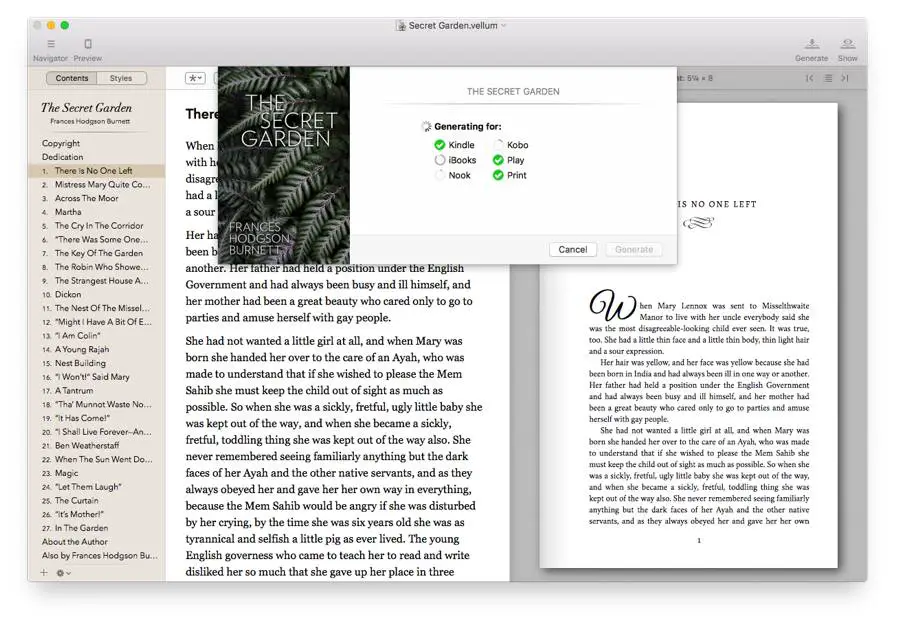Screen dimensions: 900x630
Task: Open chapter '"It Has Come!"'
Action: tap(96, 418)
